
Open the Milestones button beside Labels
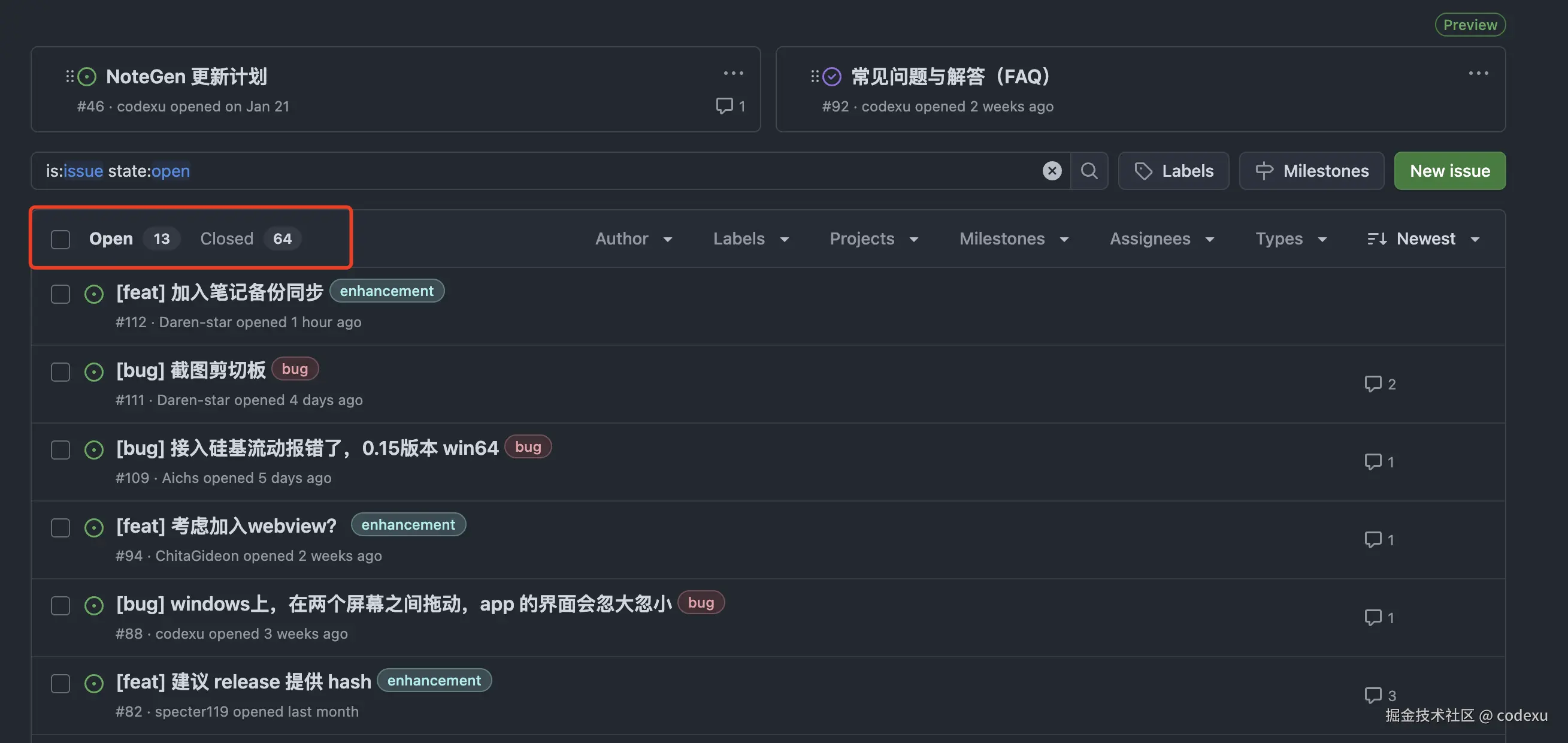click(x=1311, y=171)
